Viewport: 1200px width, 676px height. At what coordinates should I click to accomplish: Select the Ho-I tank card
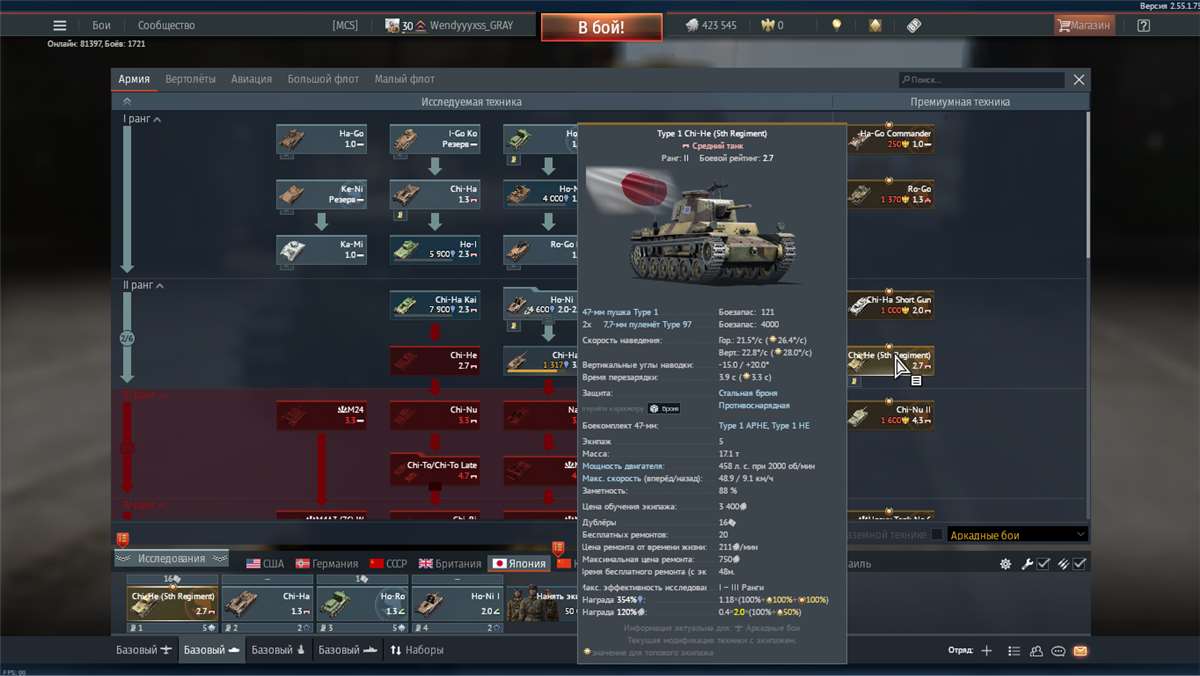pyautogui.click(x=435, y=249)
